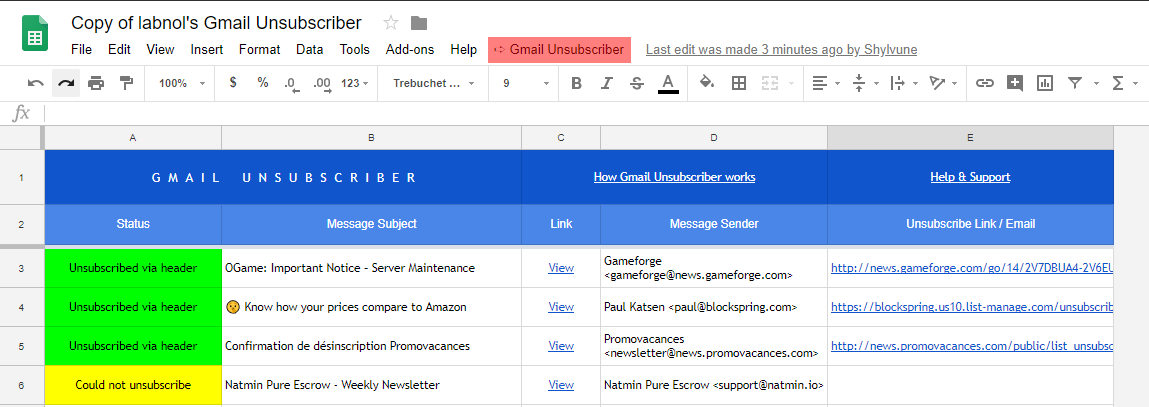The image size is (1149, 407).
Task: Open the fill color paint bucket
Action: (x=707, y=83)
